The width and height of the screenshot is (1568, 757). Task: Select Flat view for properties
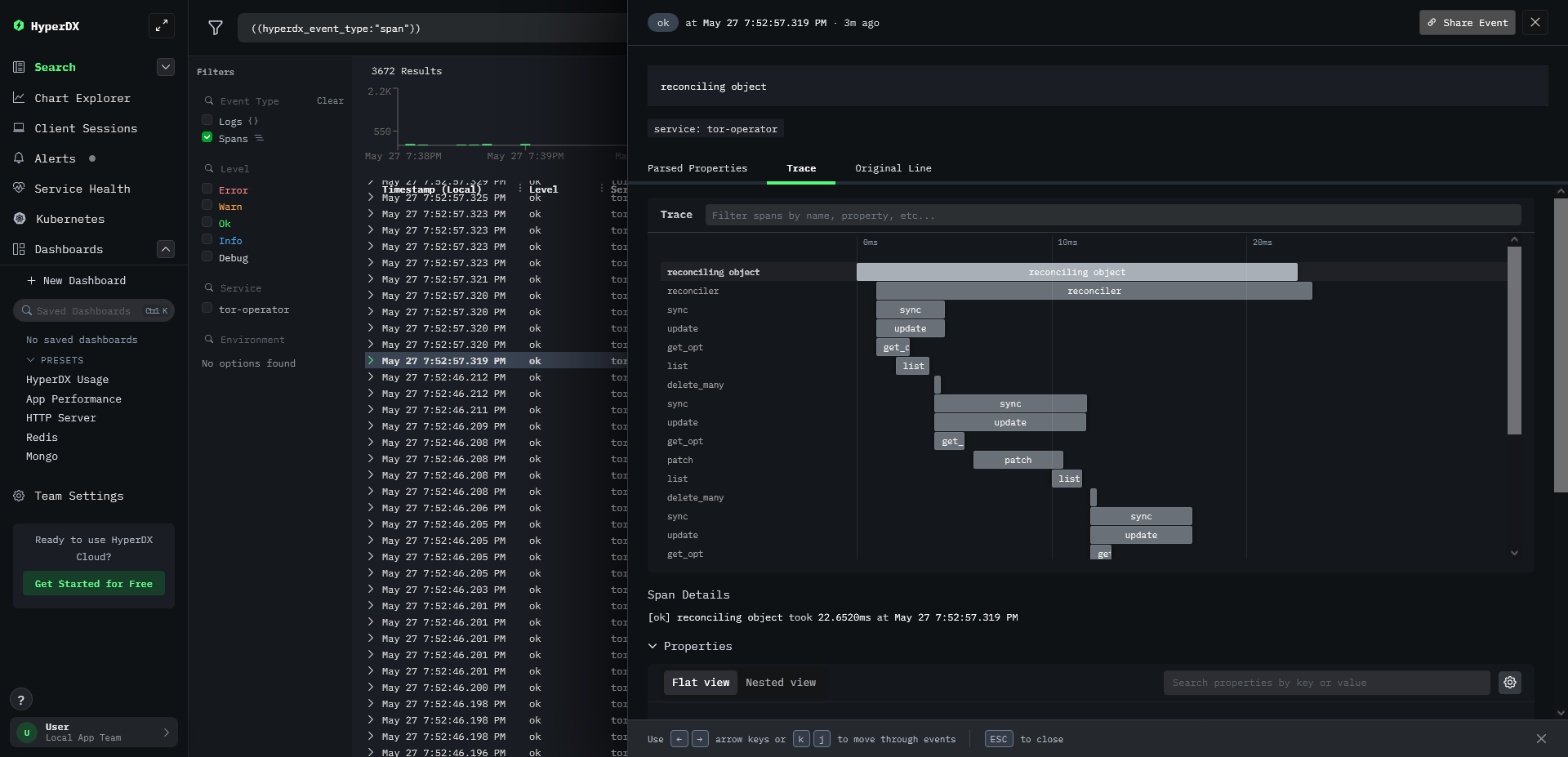(x=701, y=683)
